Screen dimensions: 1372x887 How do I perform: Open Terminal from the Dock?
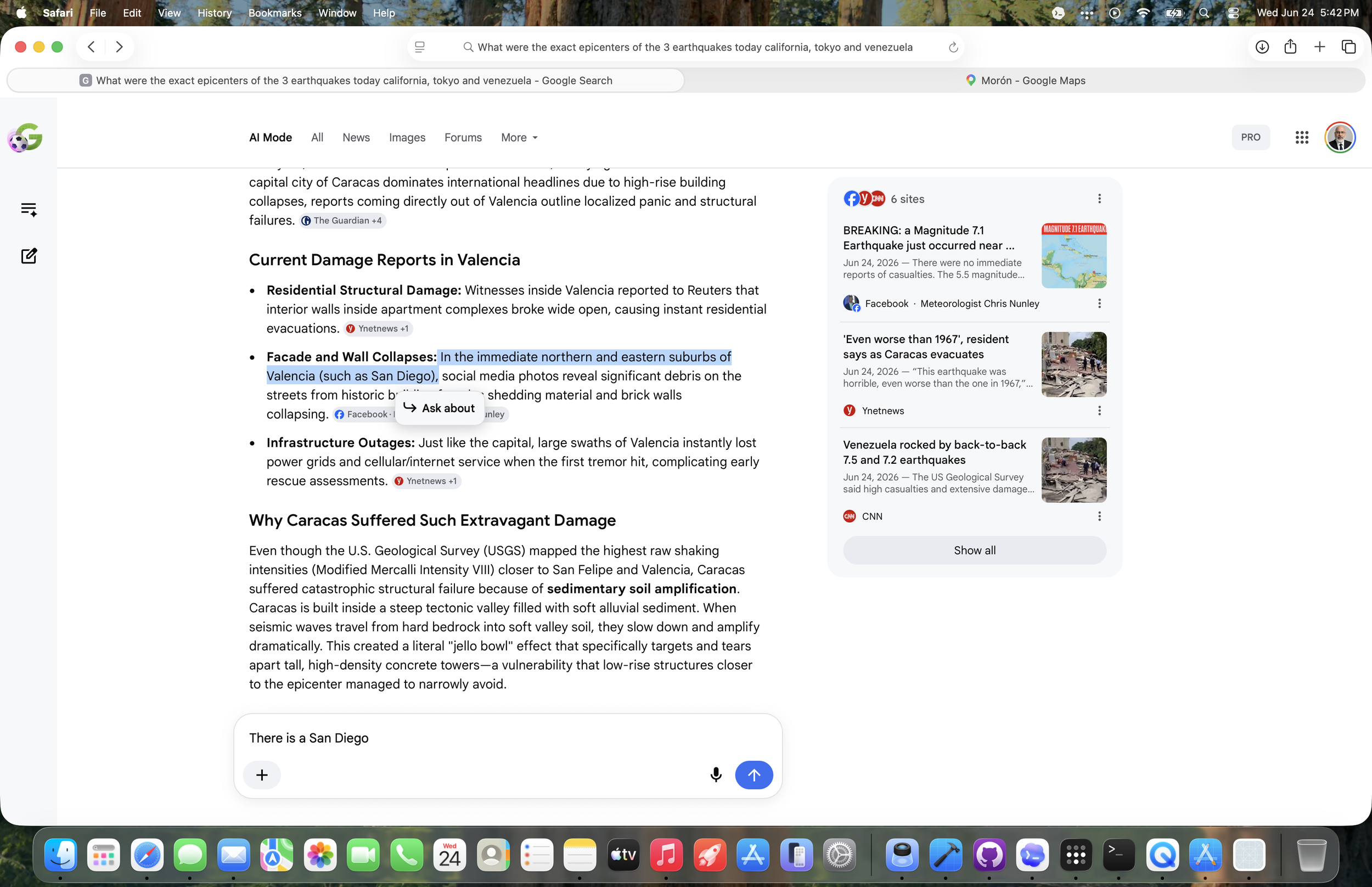pyautogui.click(x=1118, y=855)
